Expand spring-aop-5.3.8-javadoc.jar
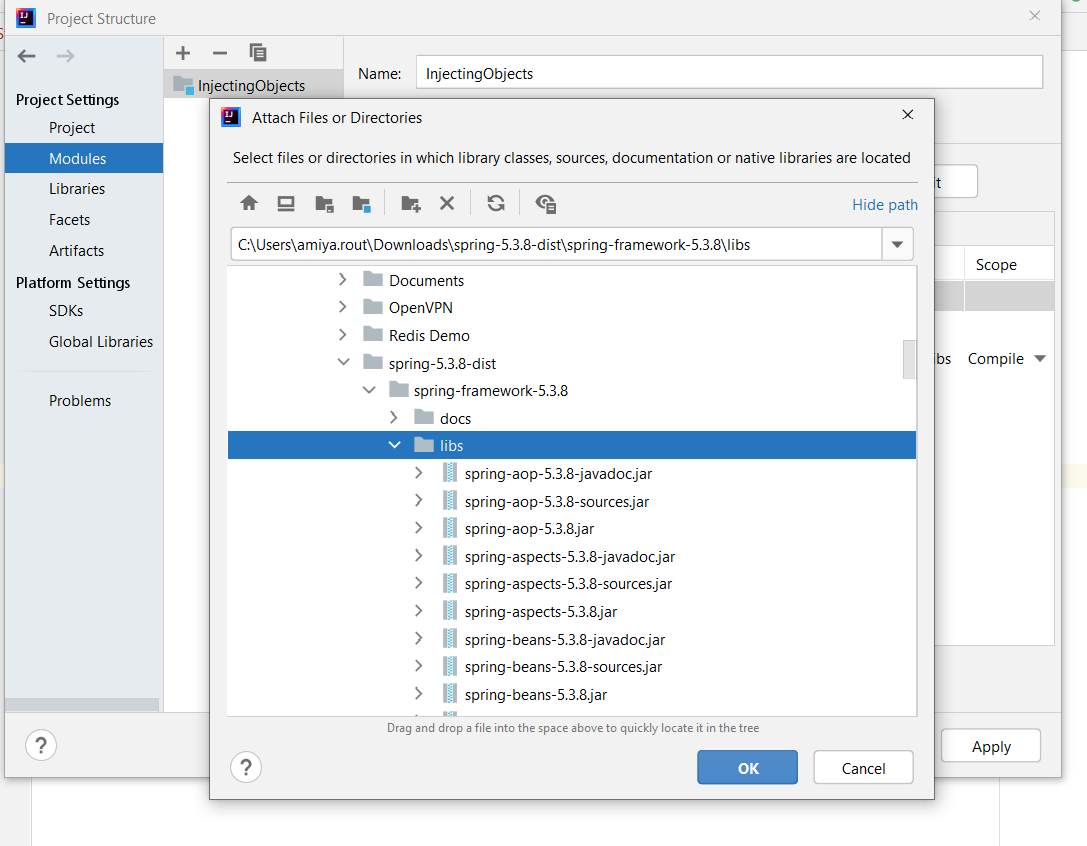 [419, 473]
